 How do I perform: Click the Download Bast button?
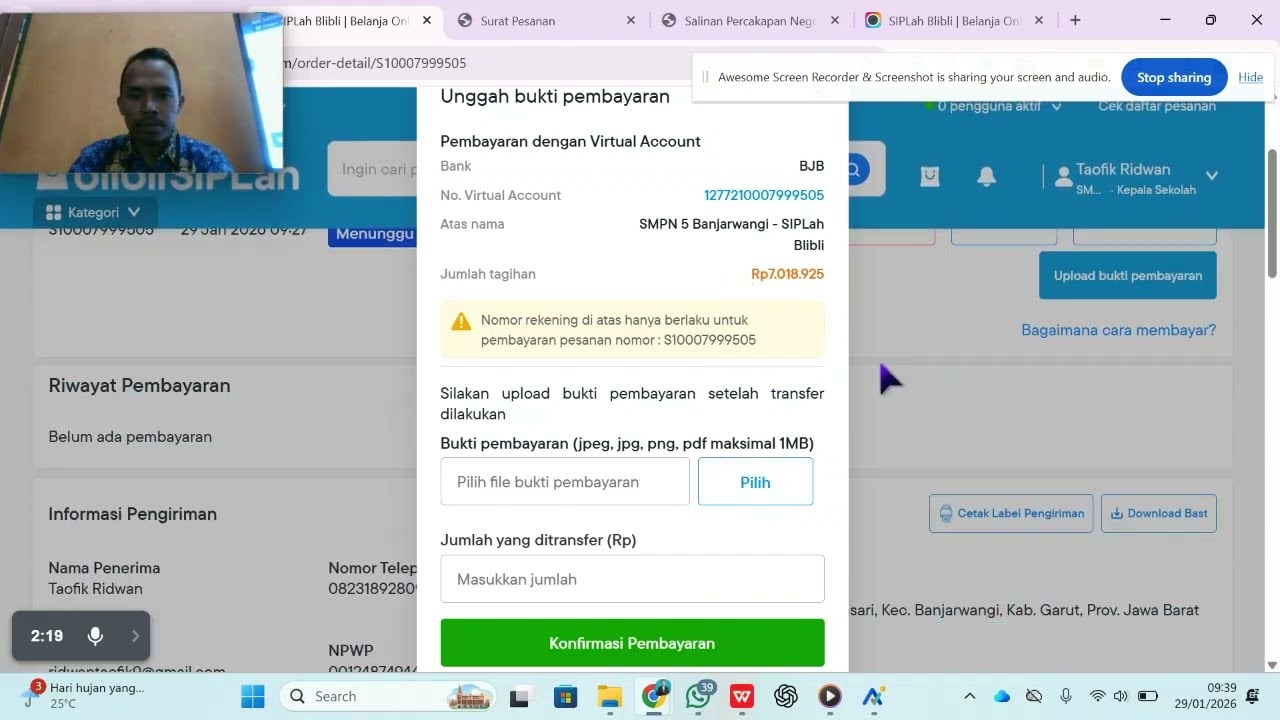1159,513
